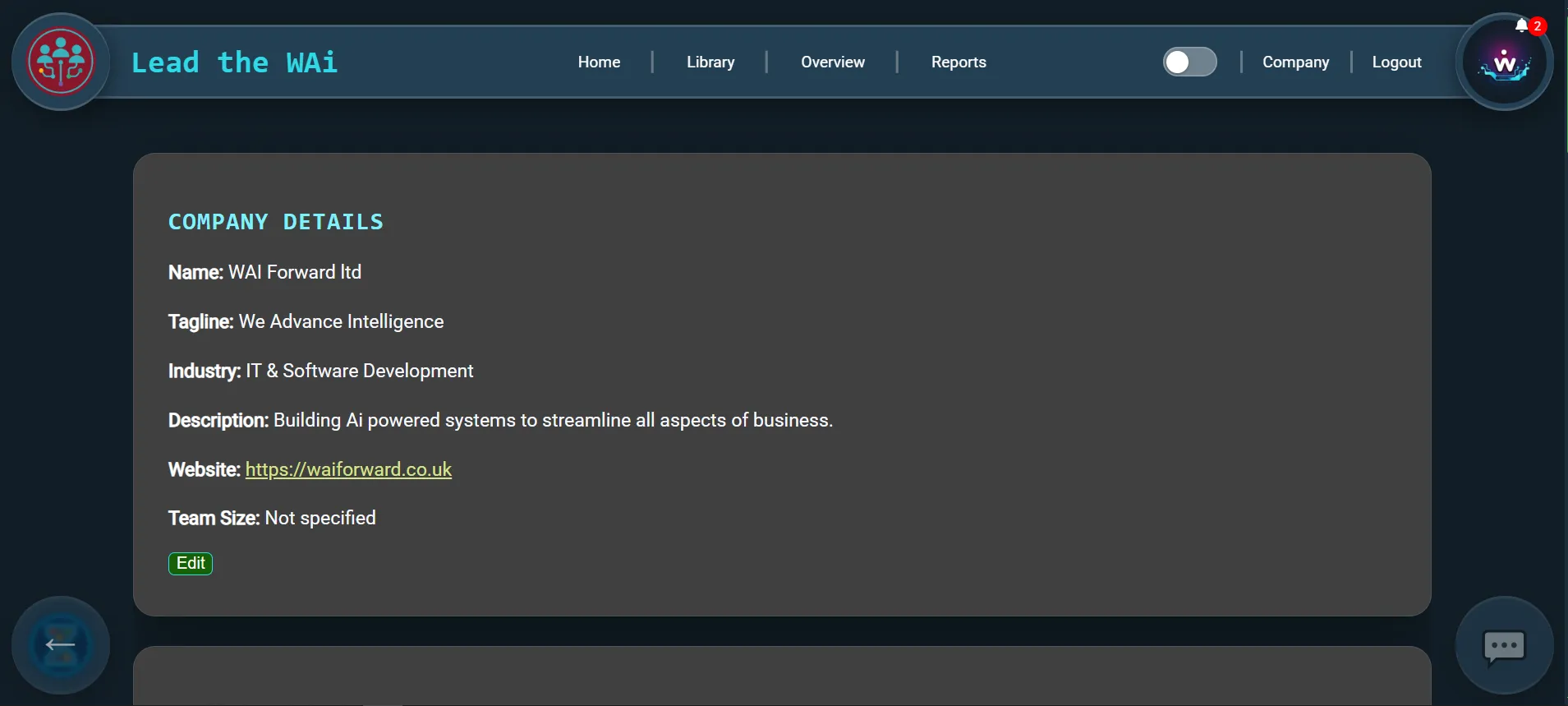Open the chat bubble assistant

click(x=1504, y=645)
